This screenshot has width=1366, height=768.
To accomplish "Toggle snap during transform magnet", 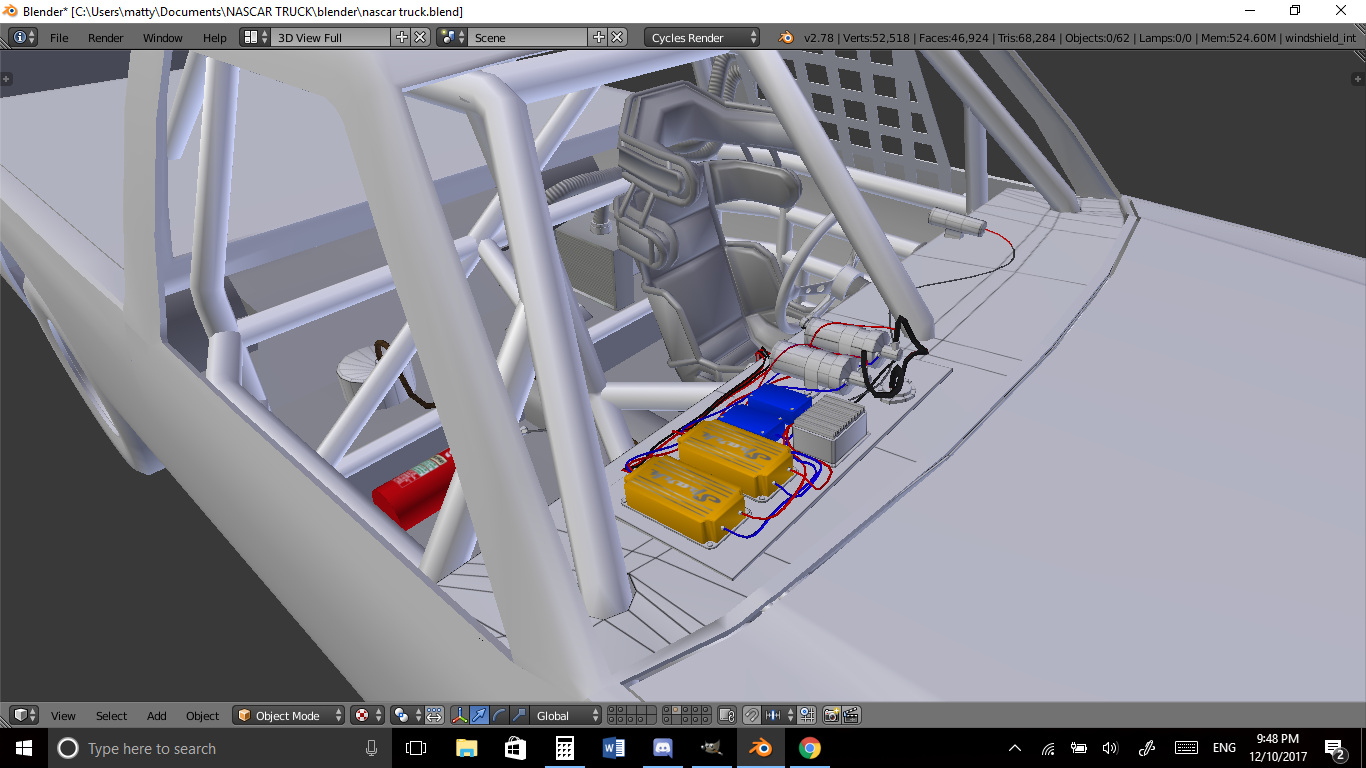I will coord(753,715).
